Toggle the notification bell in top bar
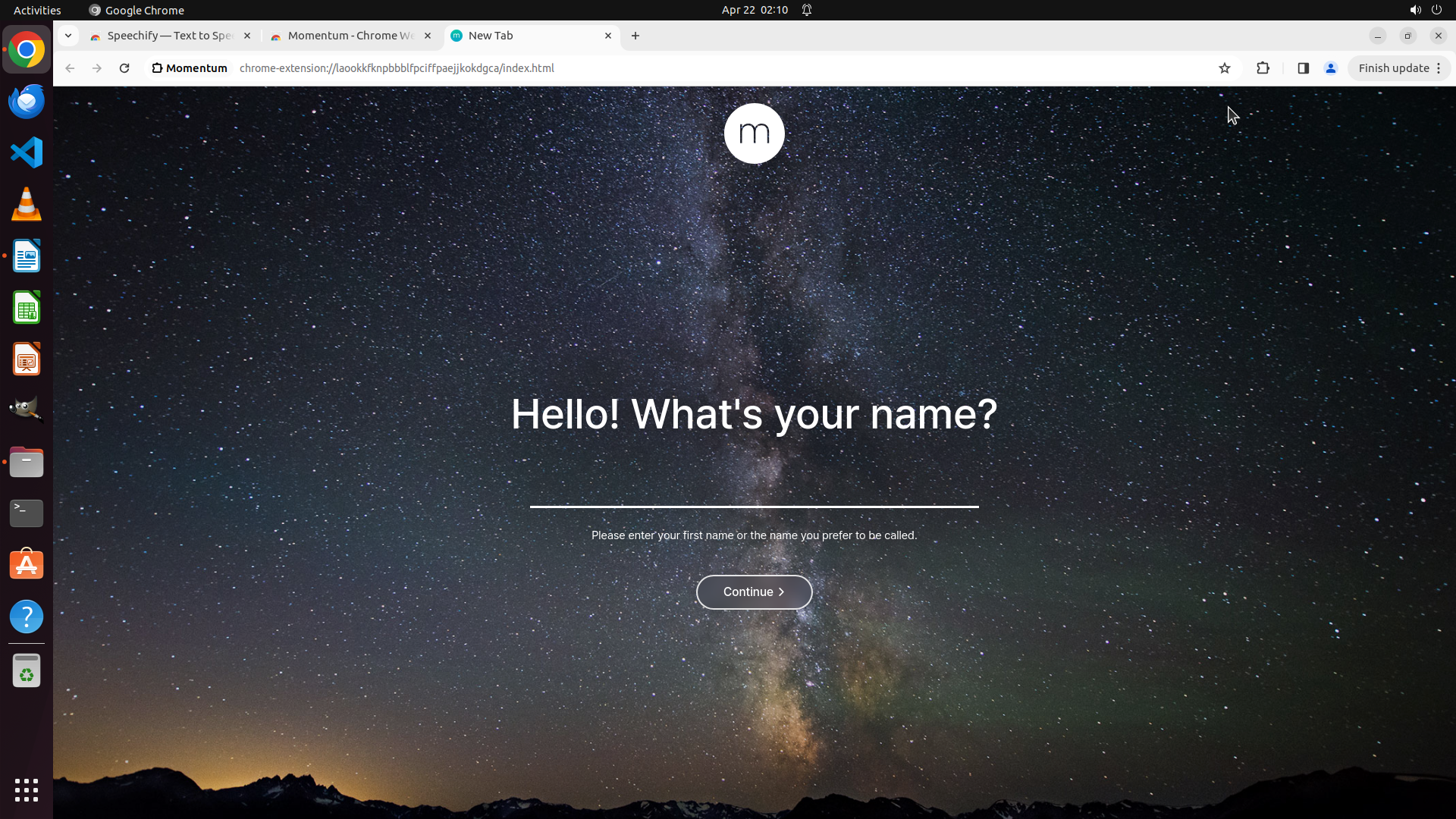The height and width of the screenshot is (819, 1456). pos(807,10)
